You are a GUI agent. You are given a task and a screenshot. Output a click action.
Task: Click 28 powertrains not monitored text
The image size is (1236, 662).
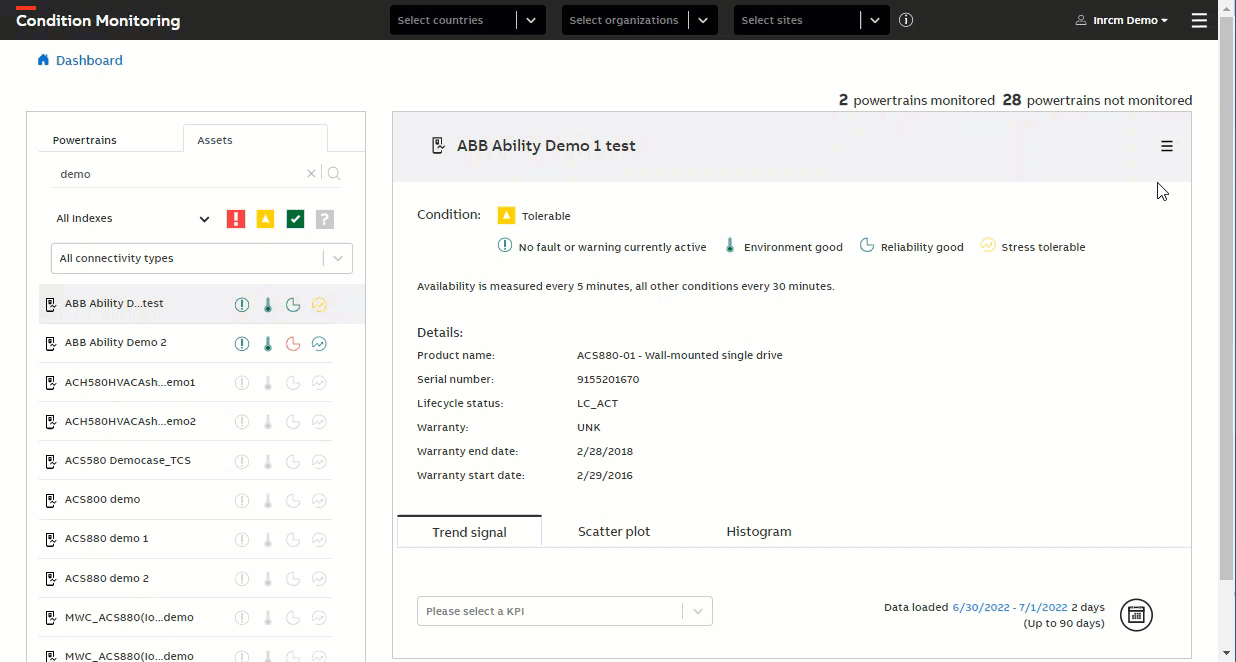(1097, 100)
